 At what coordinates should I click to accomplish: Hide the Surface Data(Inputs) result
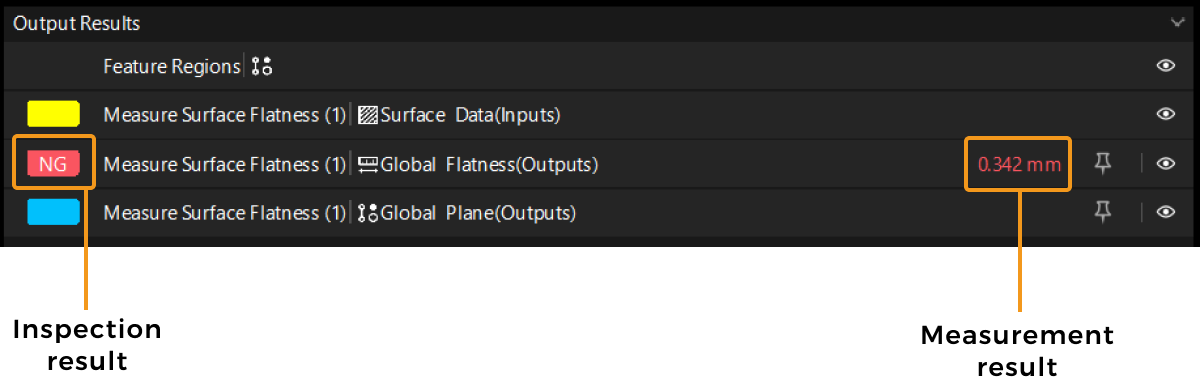click(1165, 114)
